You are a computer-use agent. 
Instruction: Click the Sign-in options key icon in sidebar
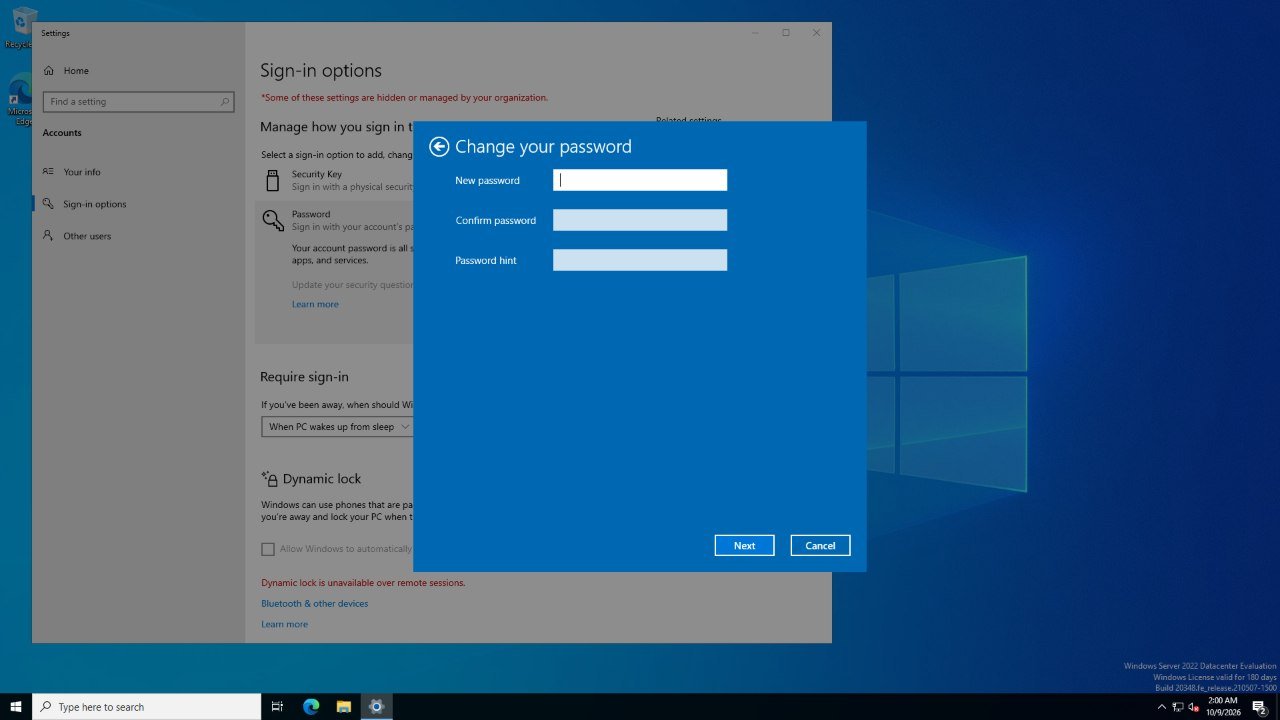click(x=48, y=204)
